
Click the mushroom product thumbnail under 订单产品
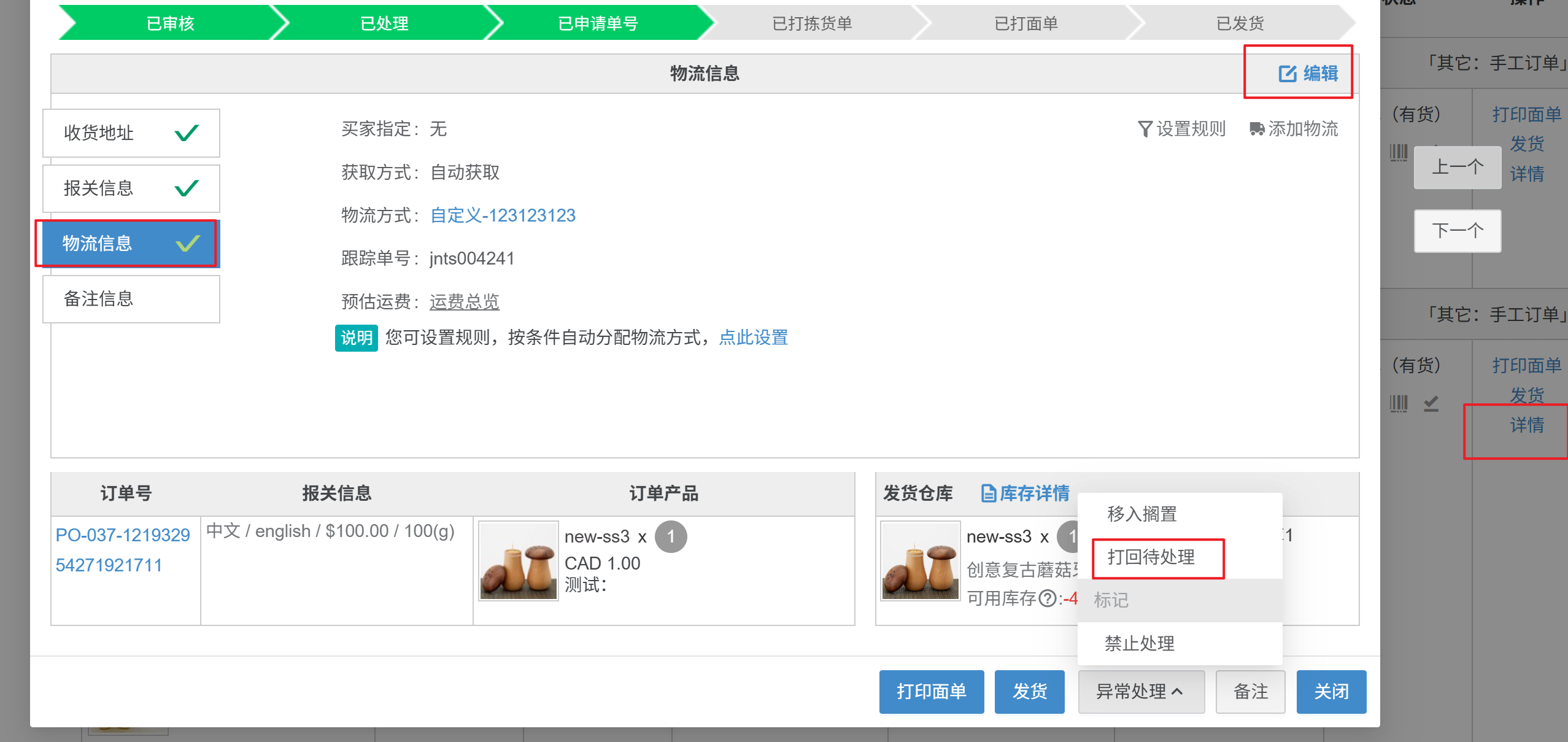click(519, 560)
